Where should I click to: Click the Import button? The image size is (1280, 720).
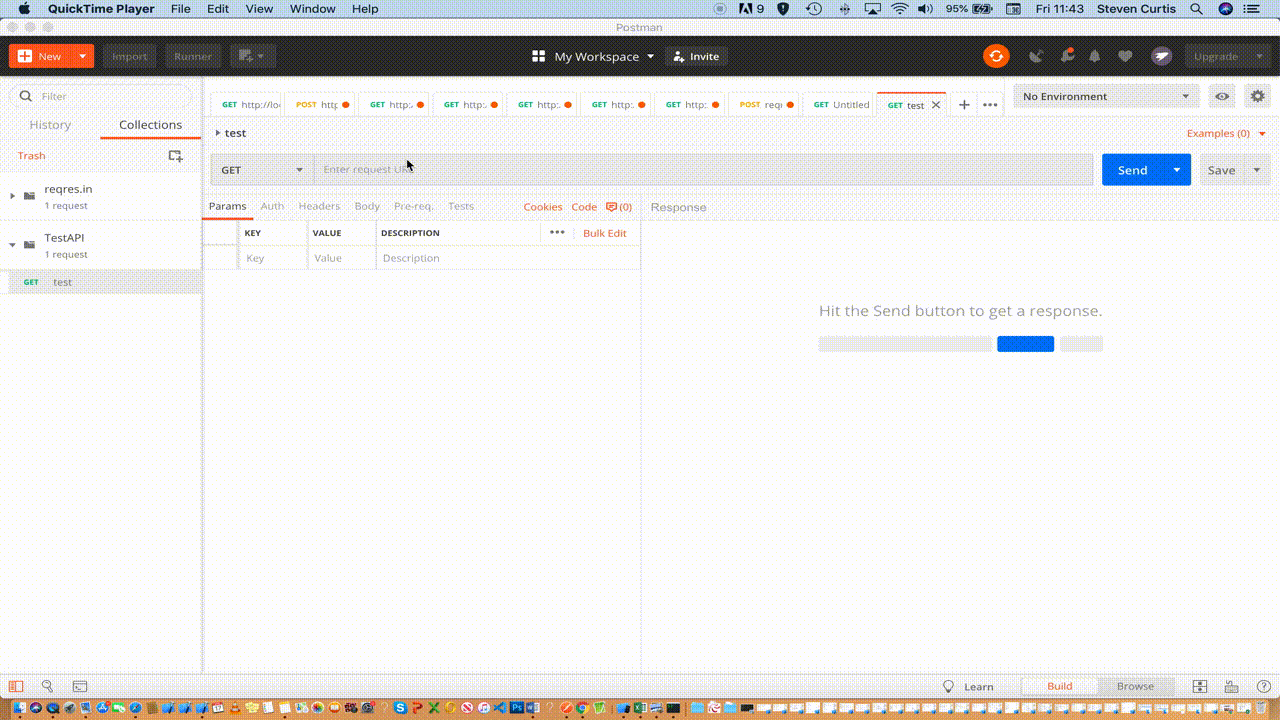(x=129, y=56)
